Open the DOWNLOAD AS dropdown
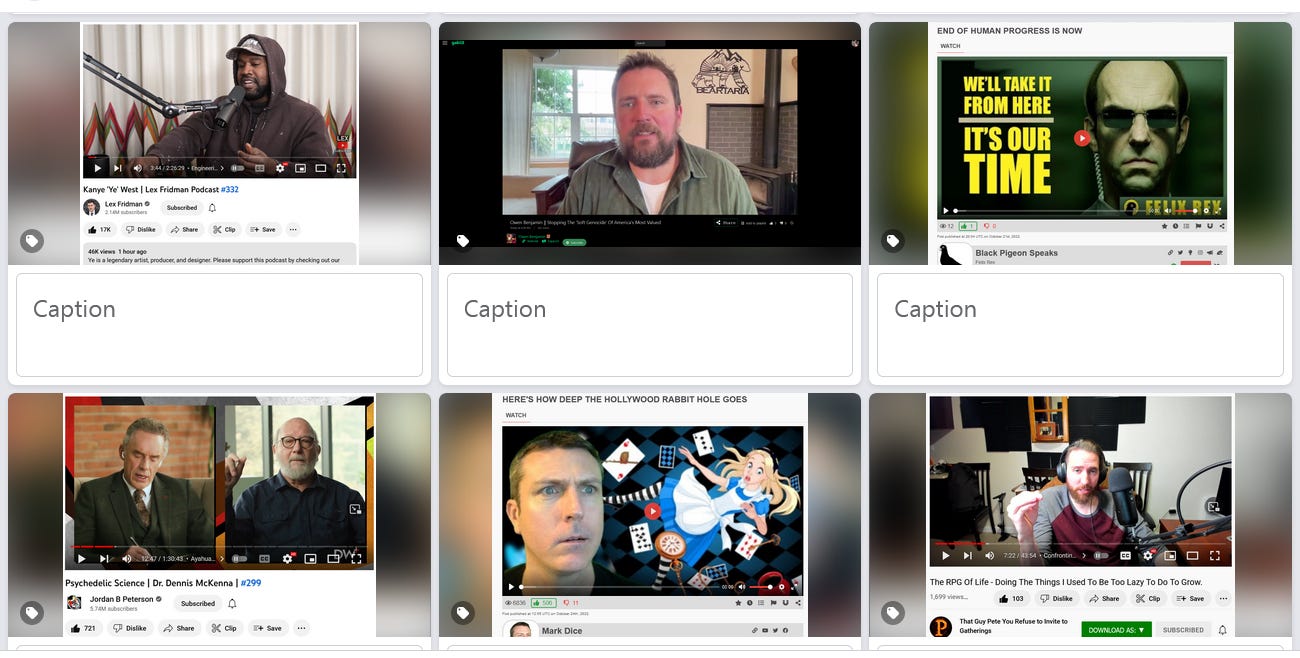 pyautogui.click(x=1116, y=630)
